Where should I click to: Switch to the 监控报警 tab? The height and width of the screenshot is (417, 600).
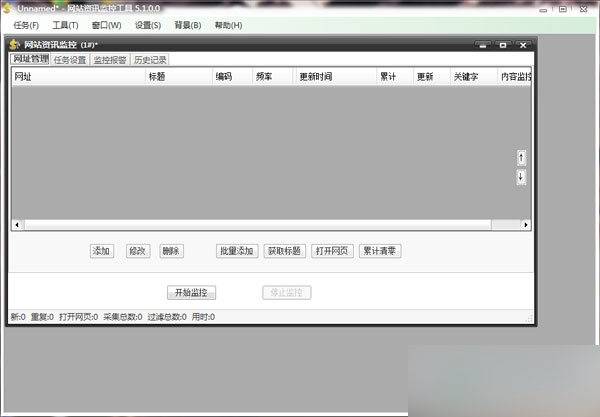click(110, 60)
